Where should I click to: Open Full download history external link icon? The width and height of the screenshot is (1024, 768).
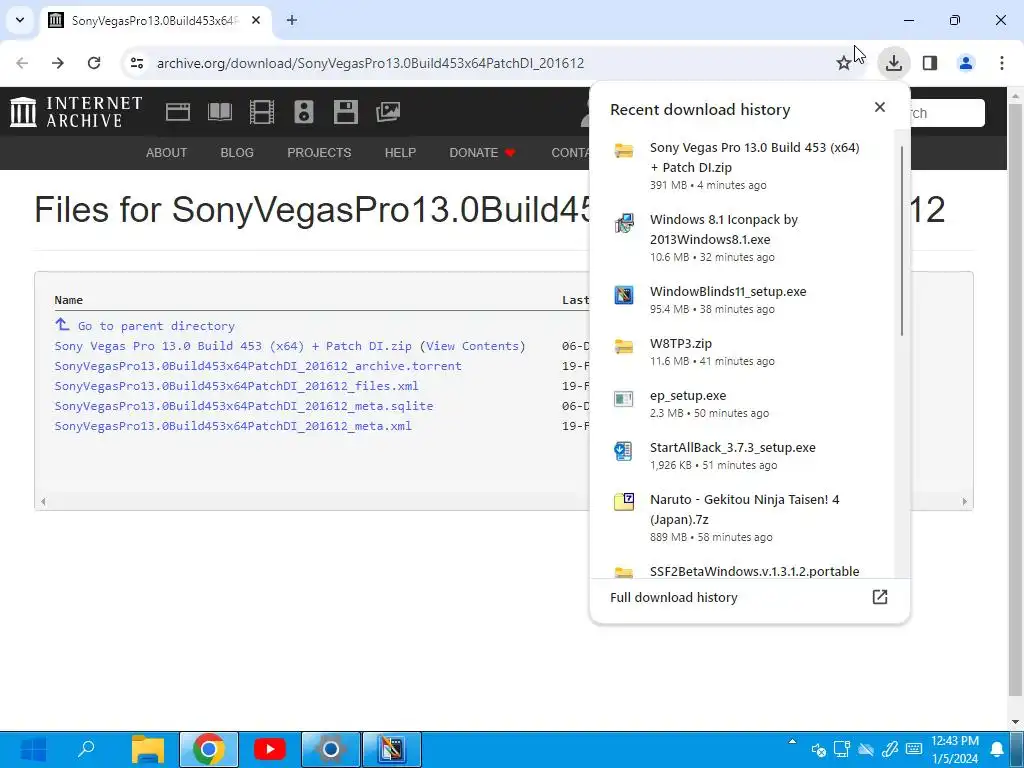pos(880,597)
